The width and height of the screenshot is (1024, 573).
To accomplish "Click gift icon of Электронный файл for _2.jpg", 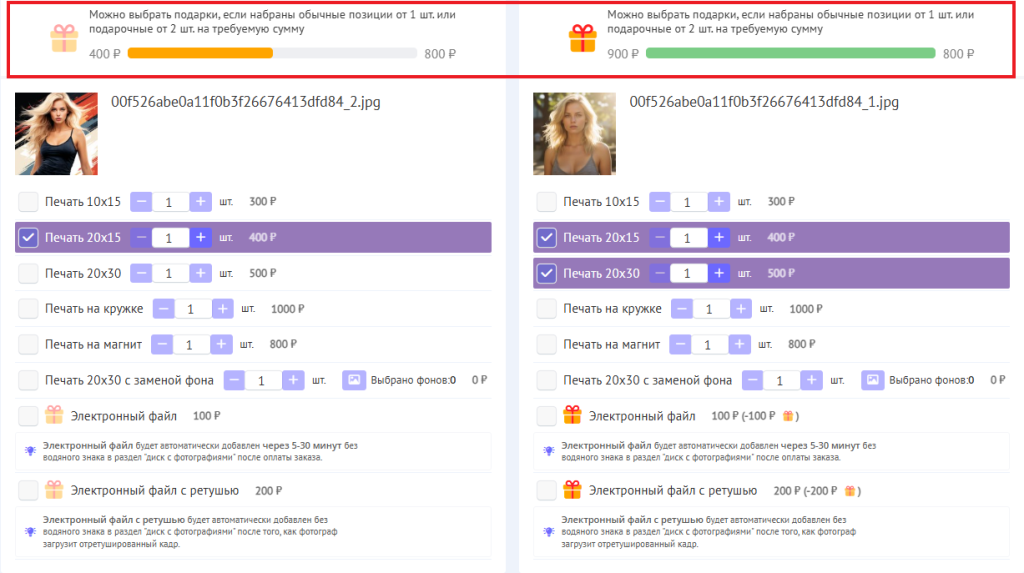I will 54,415.
